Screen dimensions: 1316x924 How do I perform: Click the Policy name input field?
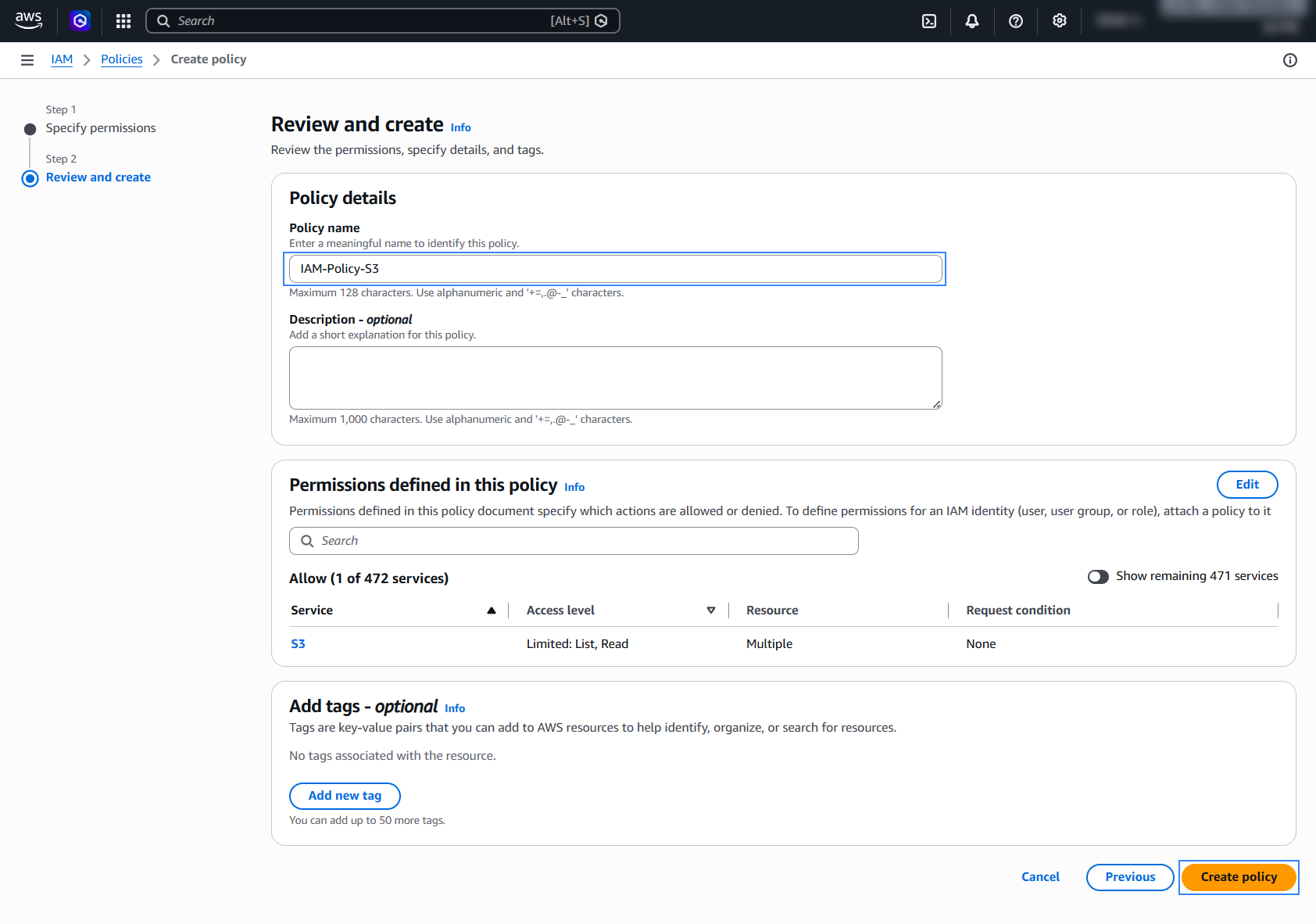(x=616, y=269)
